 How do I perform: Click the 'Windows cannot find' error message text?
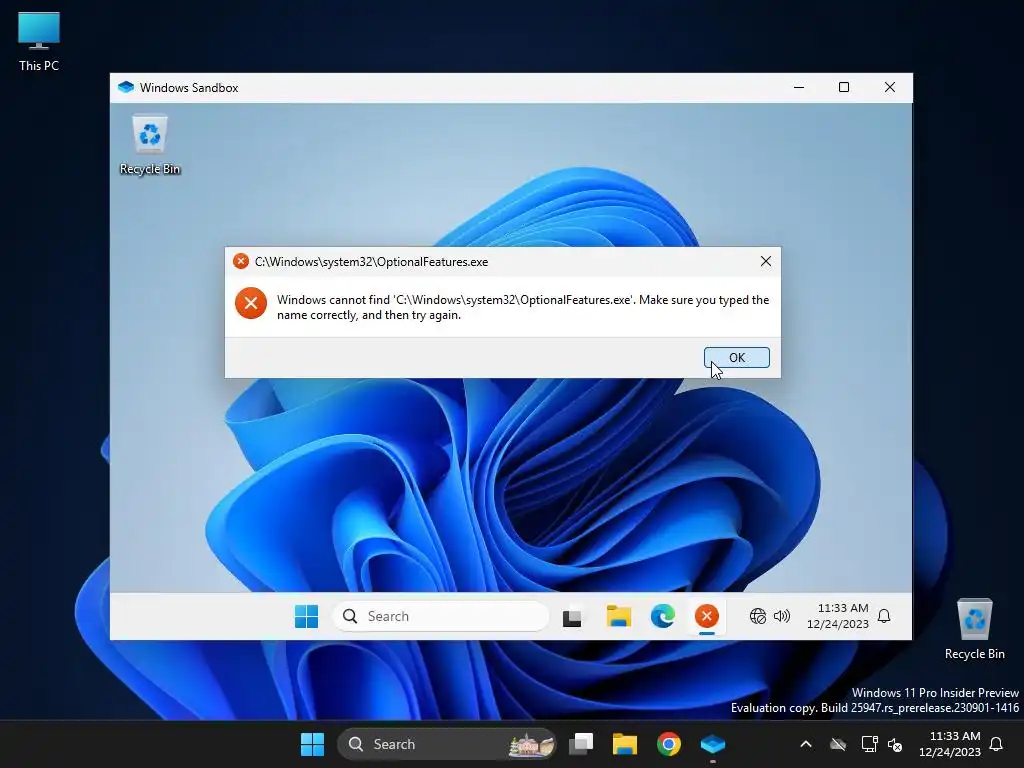[x=523, y=307]
